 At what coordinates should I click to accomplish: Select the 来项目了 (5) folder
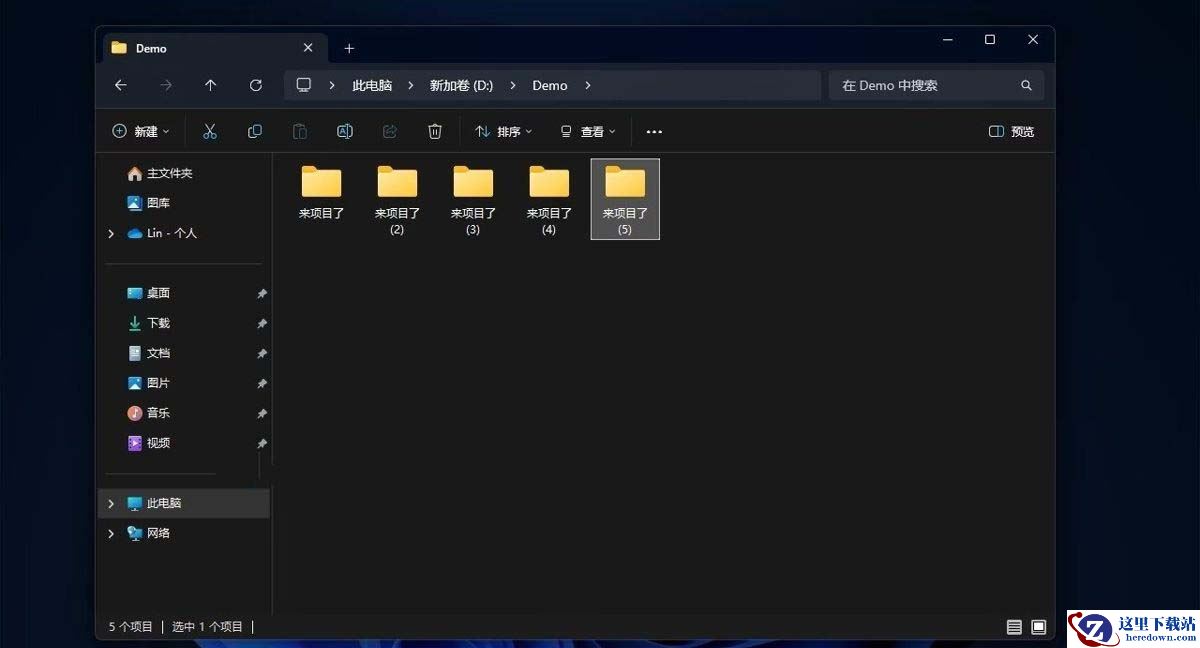point(625,199)
